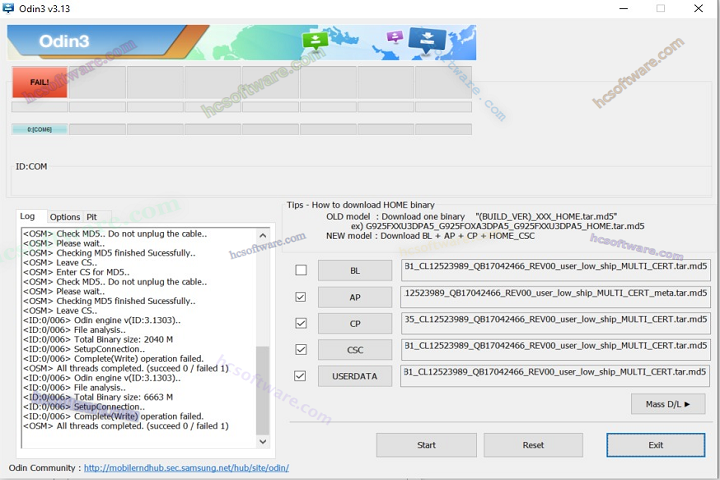Screen dimensions: 720x480
Task: Click the log scrollbar up arrow
Action: click(x=263, y=235)
